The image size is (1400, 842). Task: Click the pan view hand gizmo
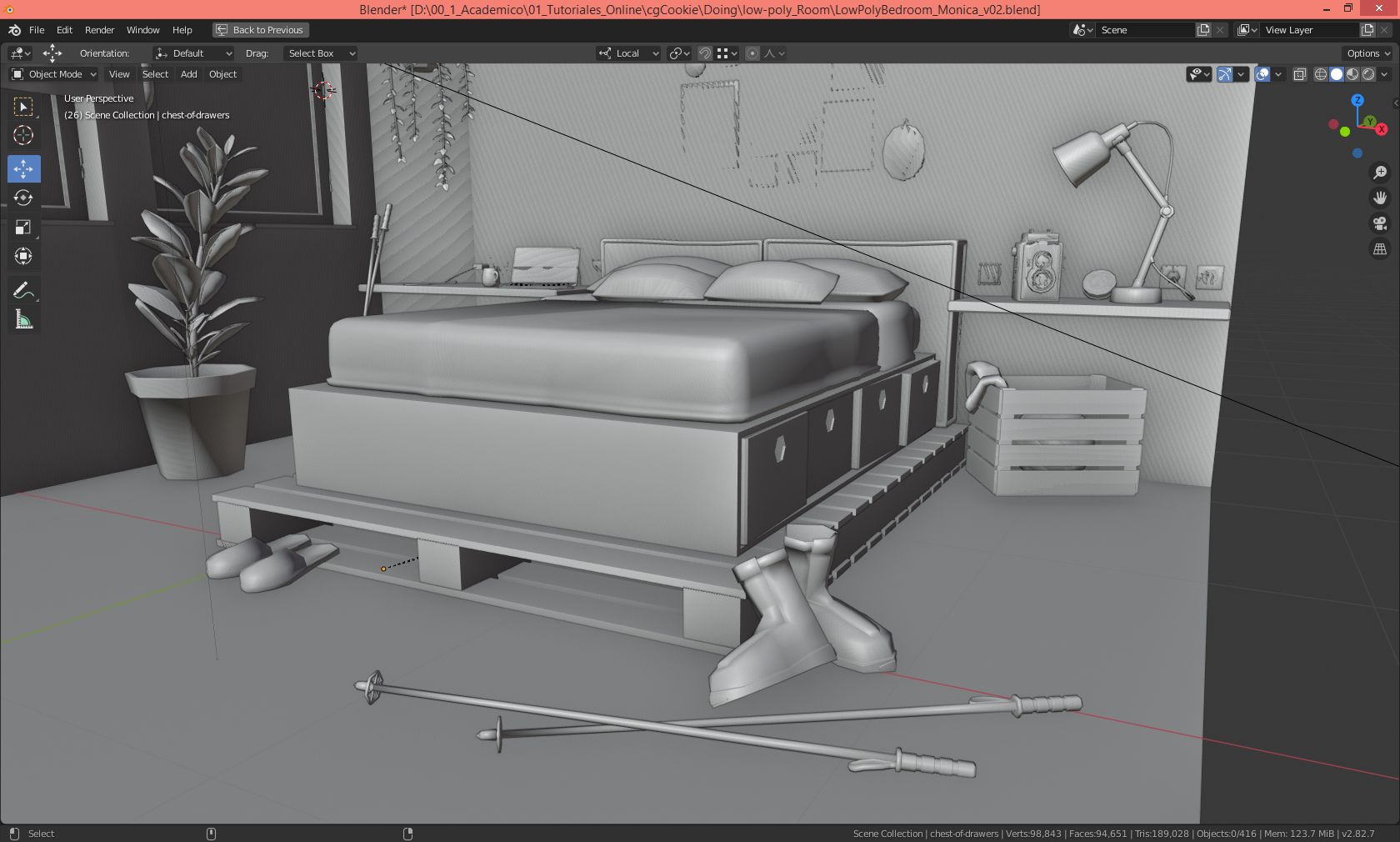(x=1380, y=198)
